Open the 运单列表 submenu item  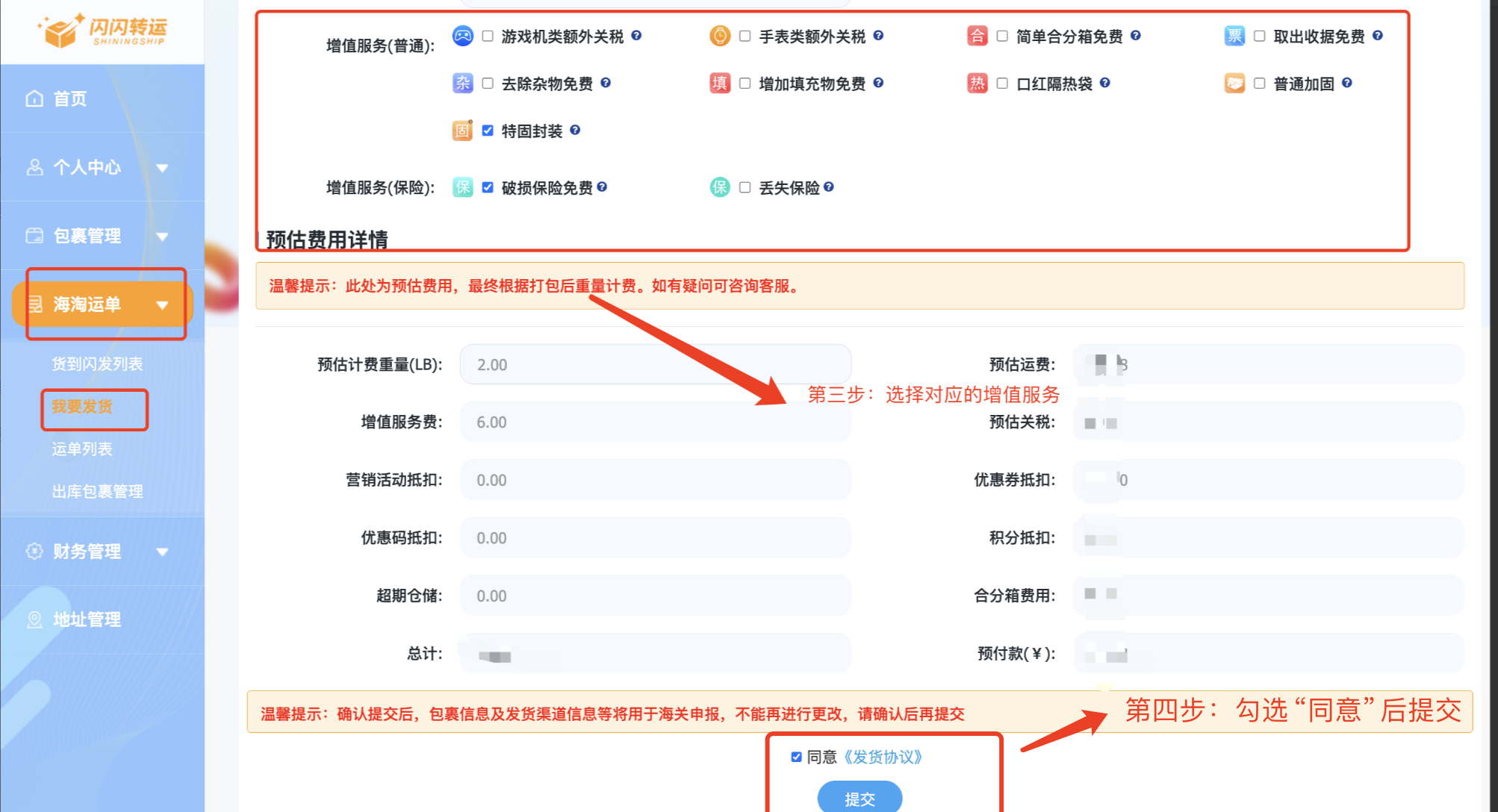(82, 449)
